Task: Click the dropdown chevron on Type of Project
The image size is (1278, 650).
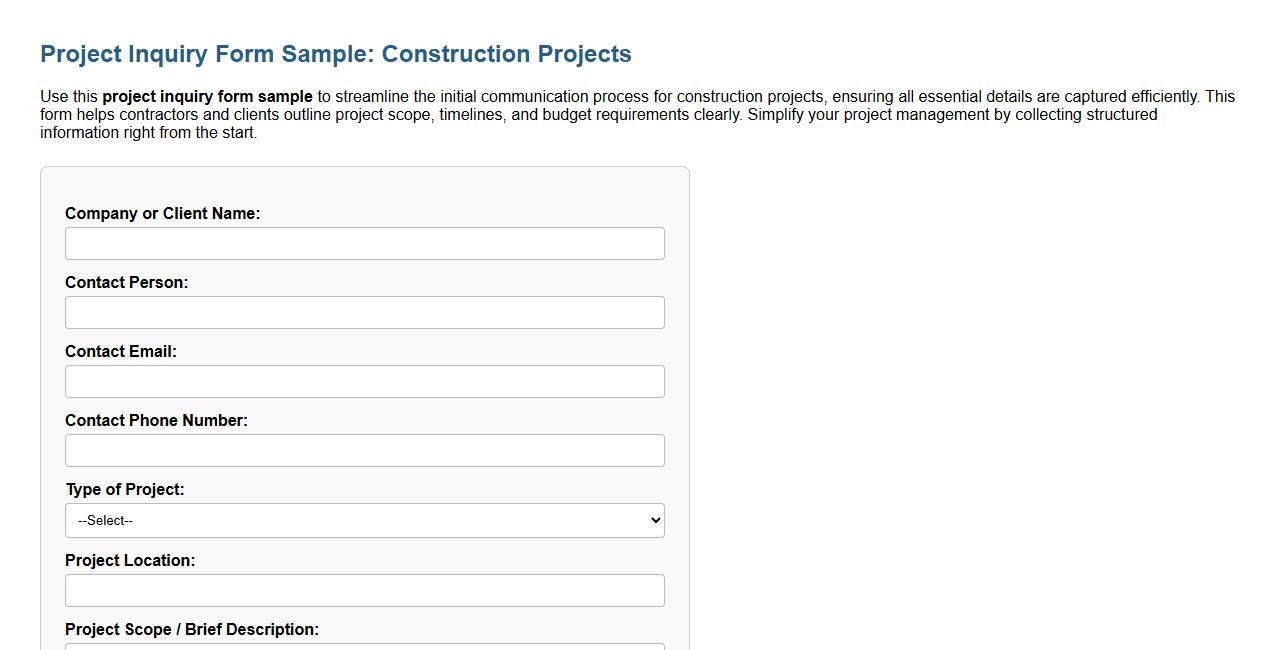Action: [x=654, y=520]
